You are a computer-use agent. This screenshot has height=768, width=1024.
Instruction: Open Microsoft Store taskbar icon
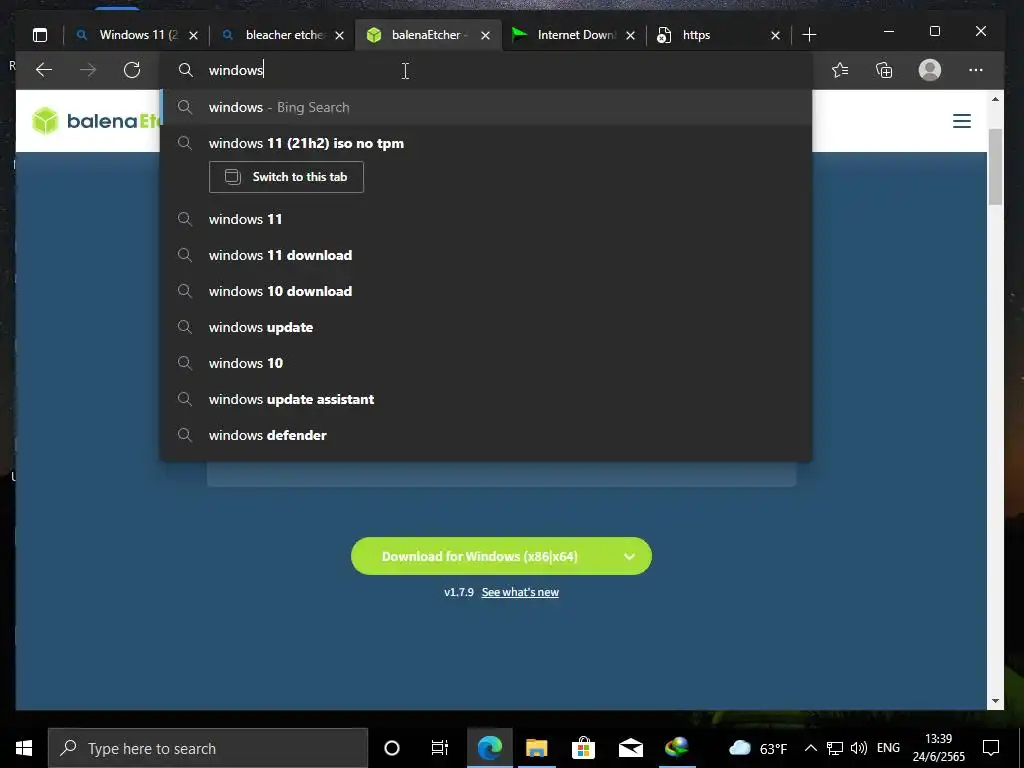click(x=583, y=748)
